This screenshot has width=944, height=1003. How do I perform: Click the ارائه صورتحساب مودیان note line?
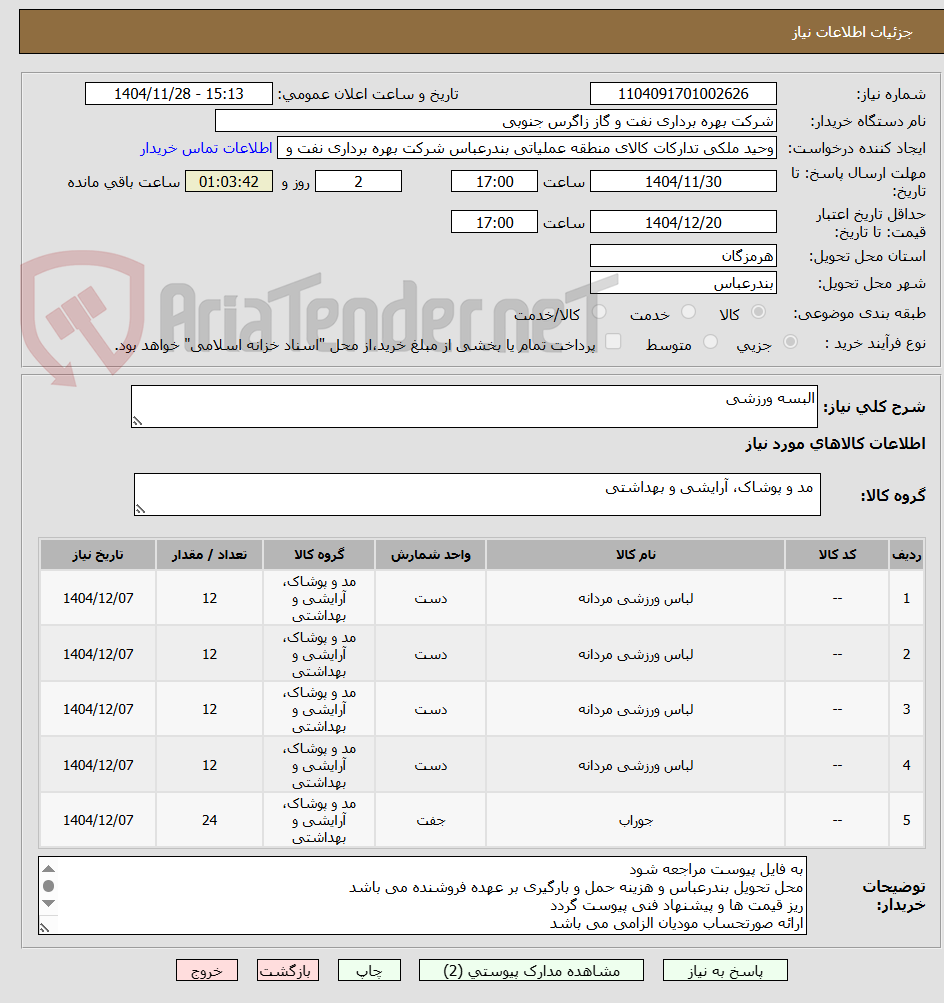[x=677, y=924]
